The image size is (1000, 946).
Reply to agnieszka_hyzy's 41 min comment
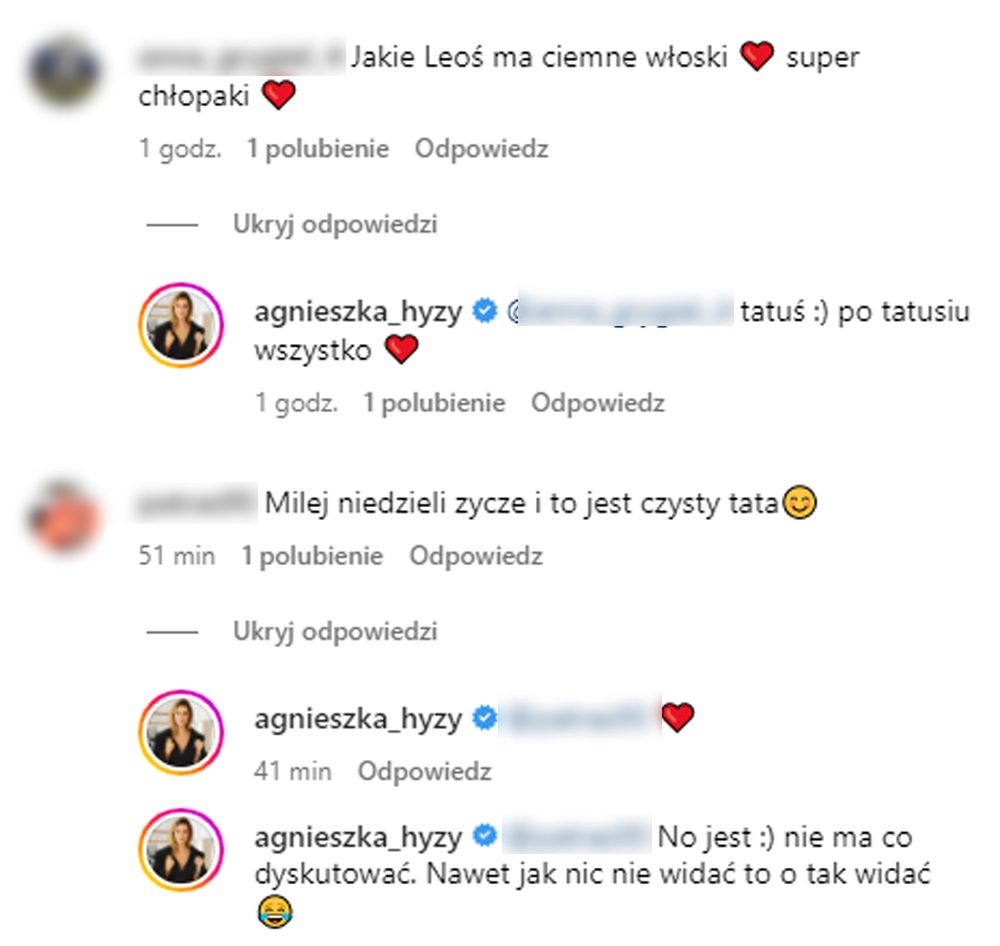[x=424, y=772]
